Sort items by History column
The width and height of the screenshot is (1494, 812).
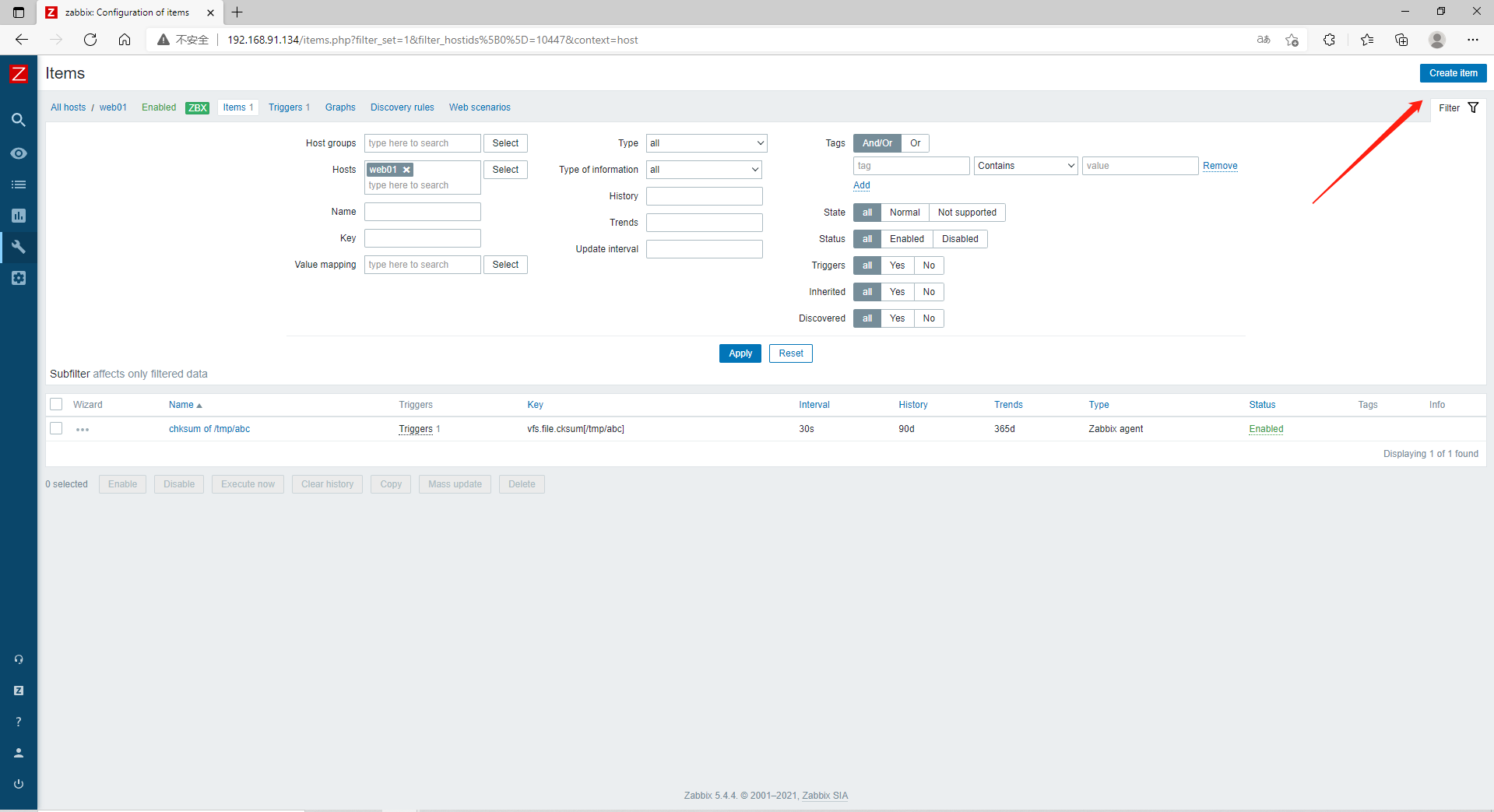(913, 405)
